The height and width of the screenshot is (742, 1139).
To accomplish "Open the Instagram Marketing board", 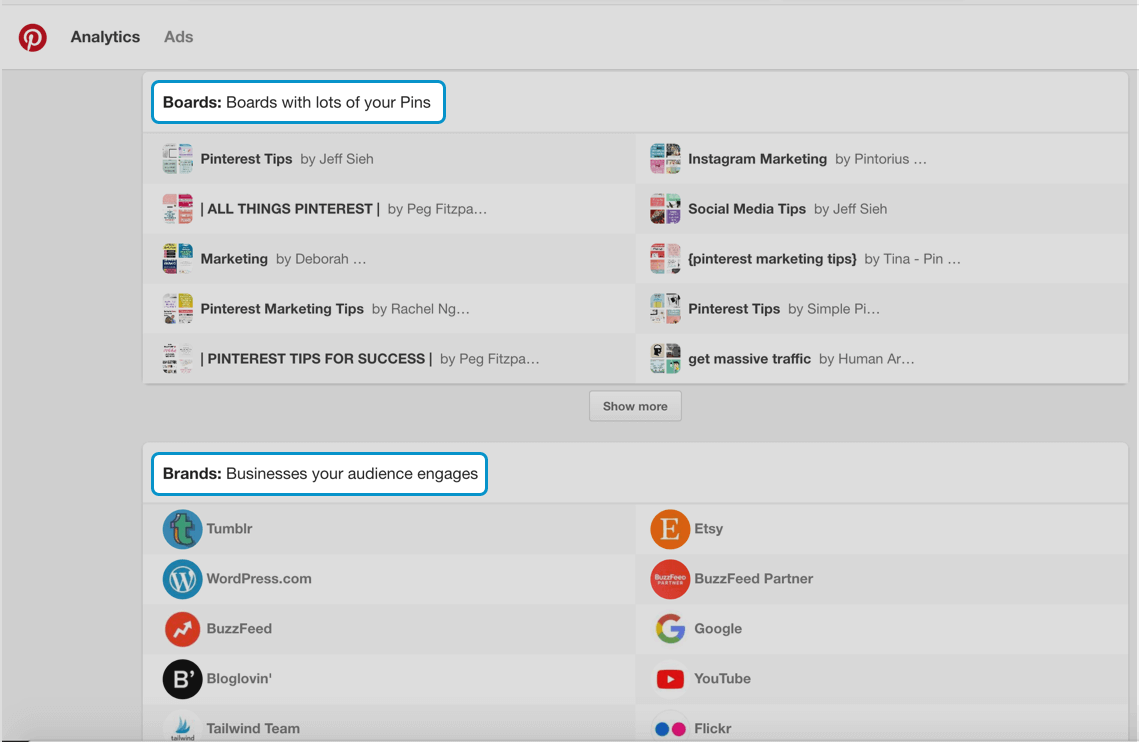I will tap(756, 158).
